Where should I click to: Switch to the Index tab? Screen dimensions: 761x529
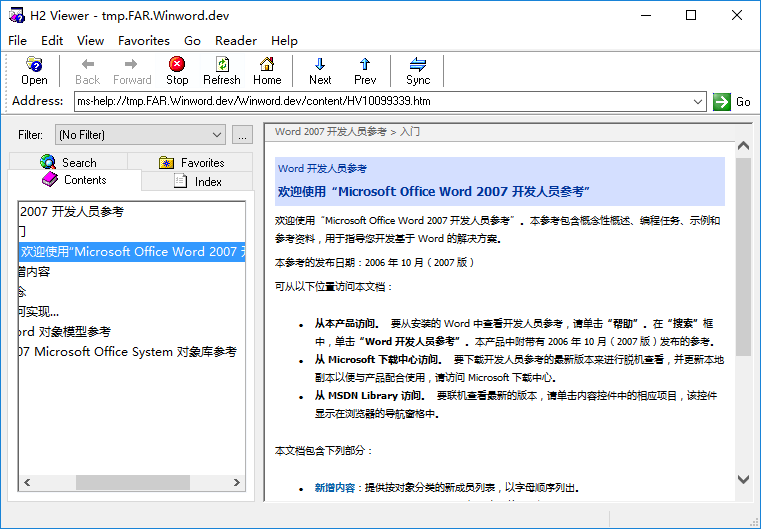pyautogui.click(x=197, y=182)
